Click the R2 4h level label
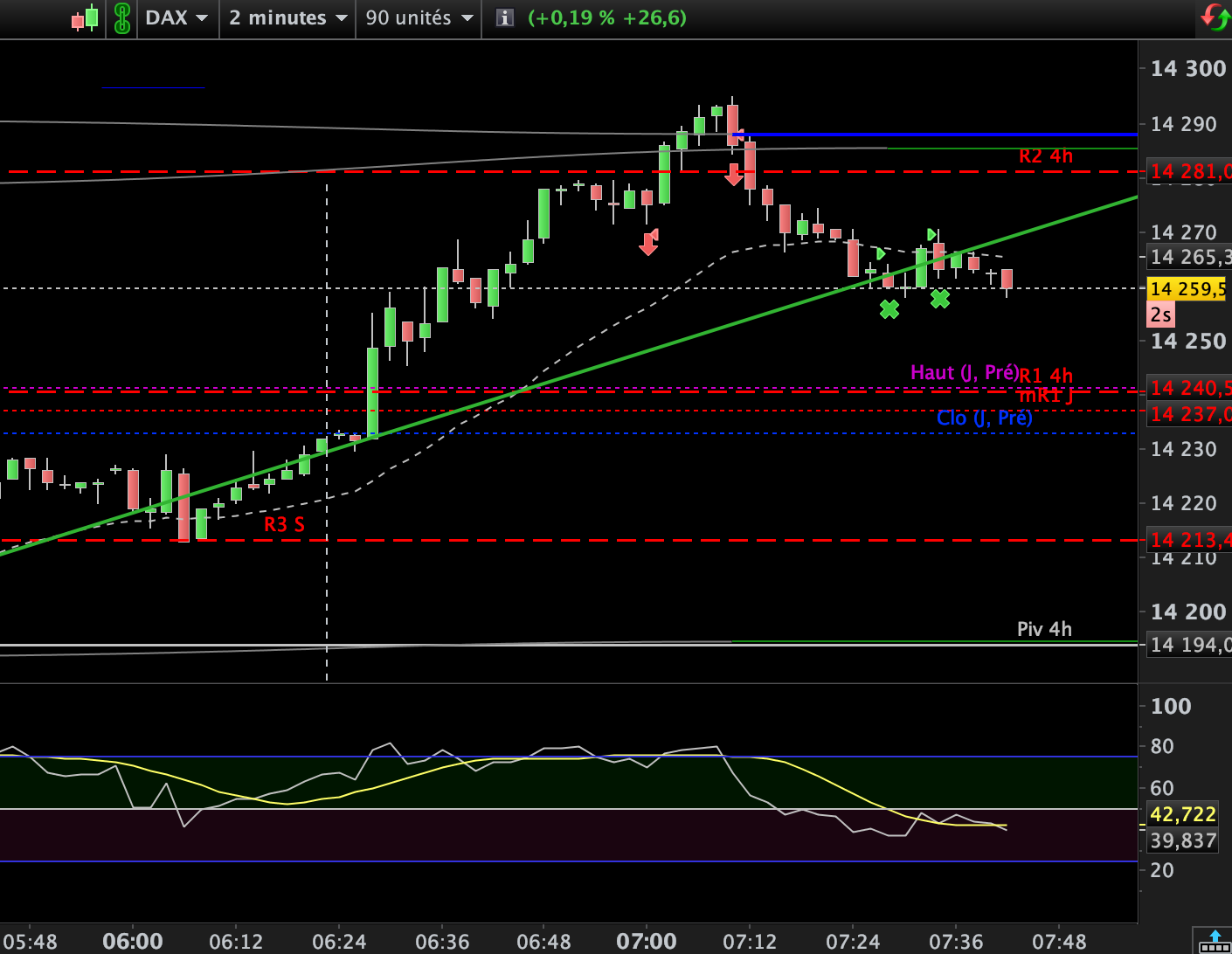1232x954 pixels. coord(1046,156)
